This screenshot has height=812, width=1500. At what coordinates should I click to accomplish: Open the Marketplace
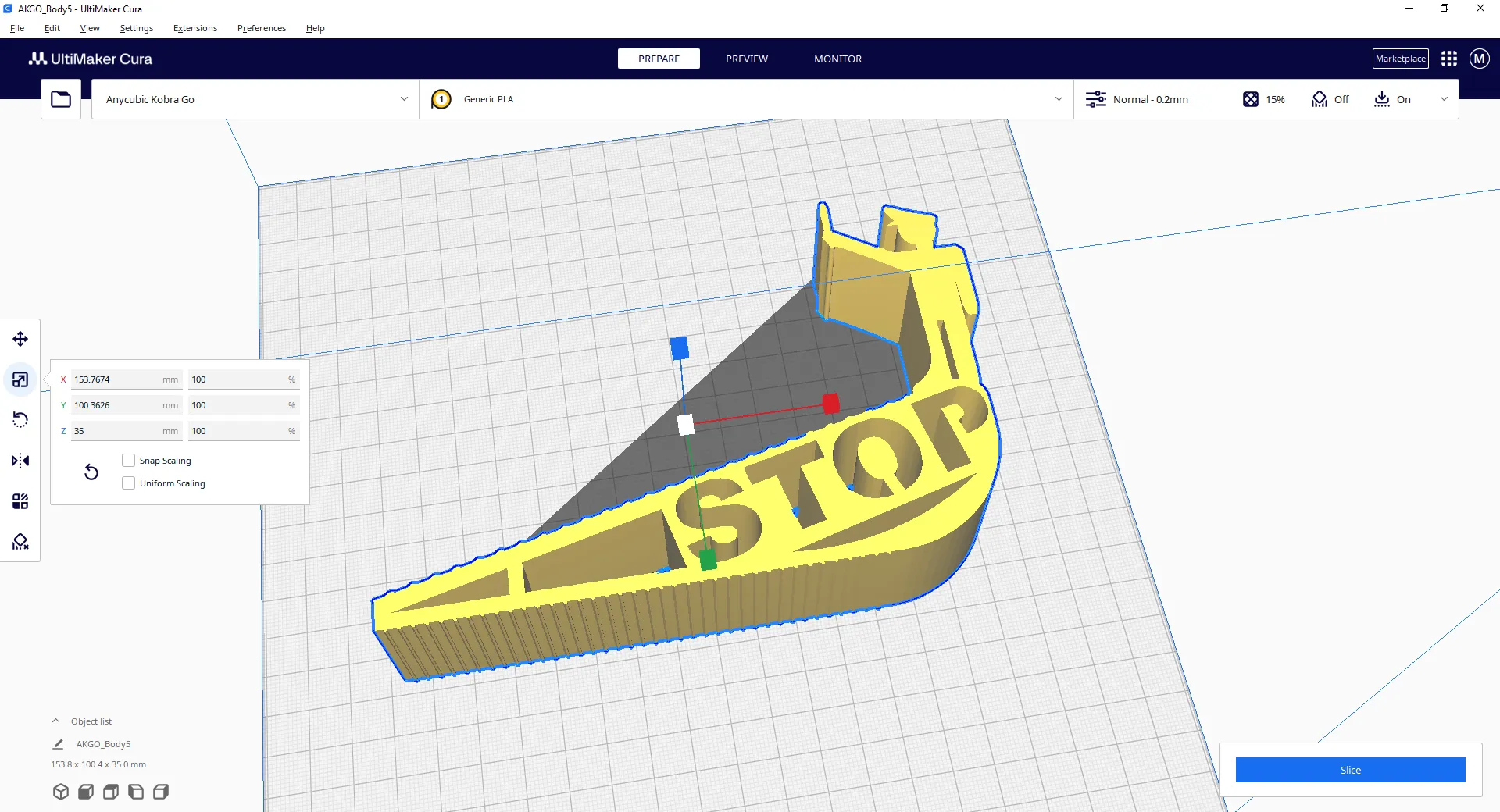pyautogui.click(x=1400, y=59)
